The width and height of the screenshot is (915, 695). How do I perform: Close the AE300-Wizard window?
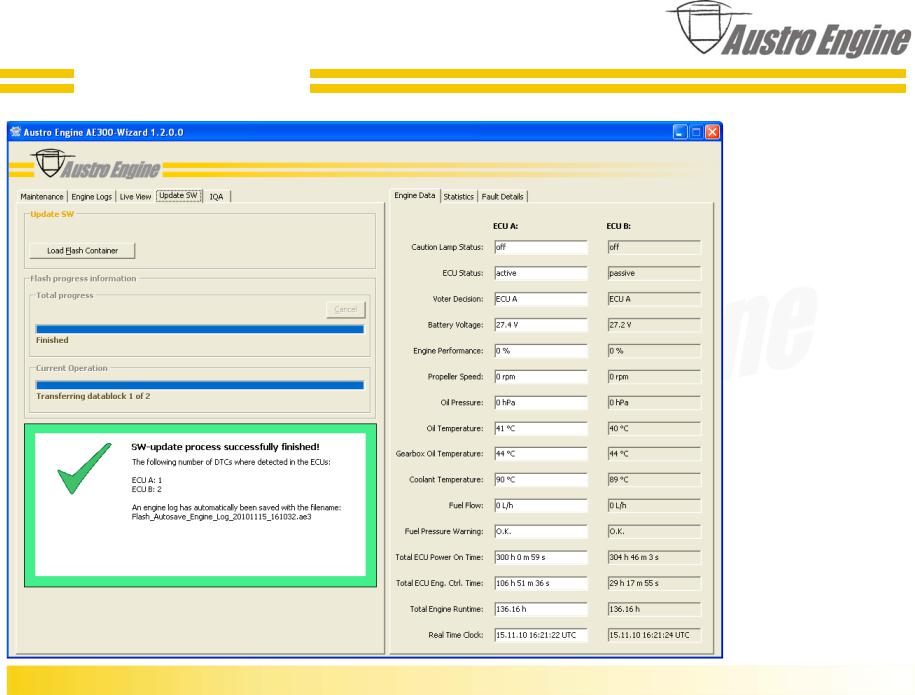coord(713,132)
